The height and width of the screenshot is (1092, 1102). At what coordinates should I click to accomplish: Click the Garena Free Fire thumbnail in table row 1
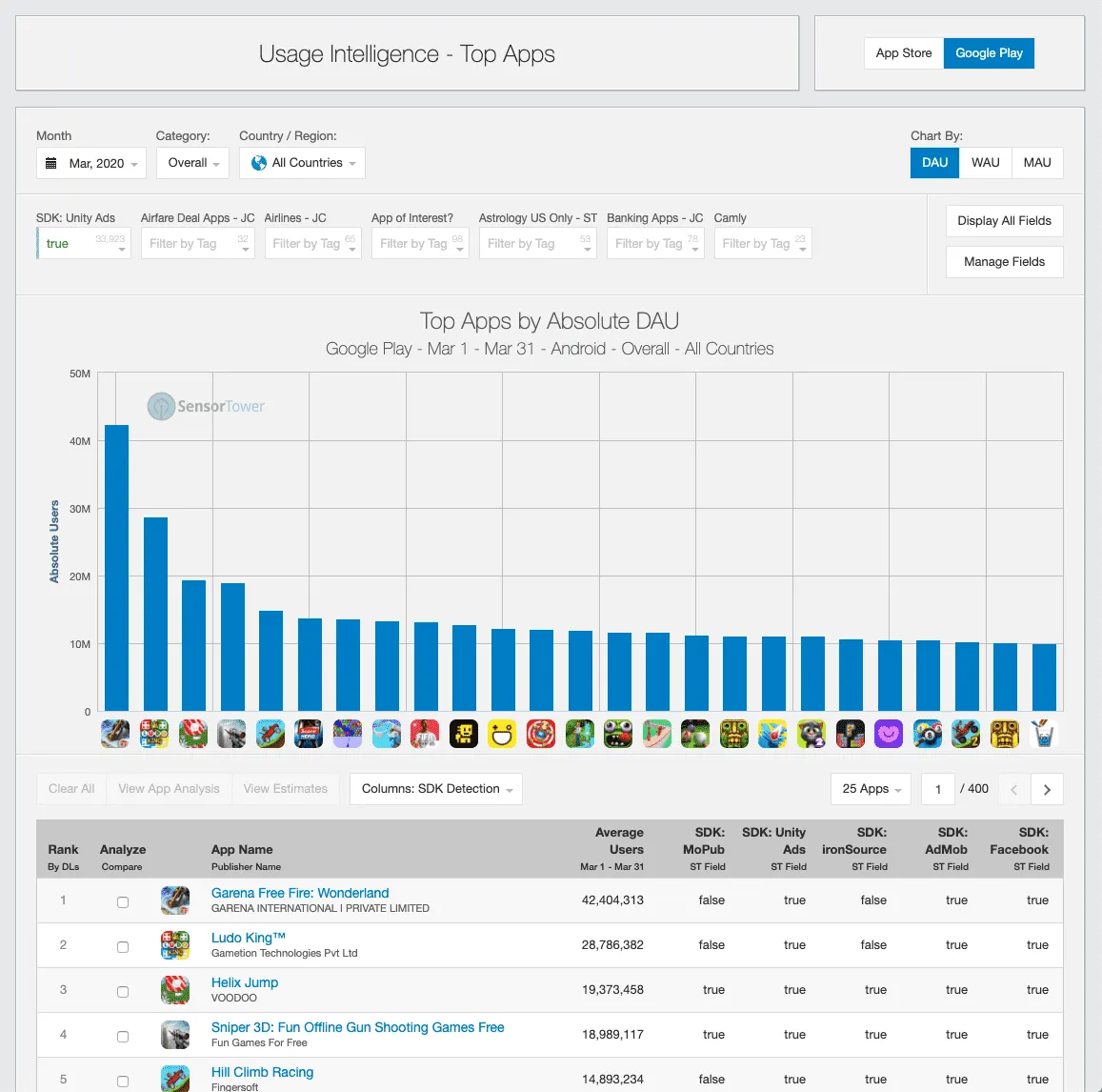click(175, 900)
